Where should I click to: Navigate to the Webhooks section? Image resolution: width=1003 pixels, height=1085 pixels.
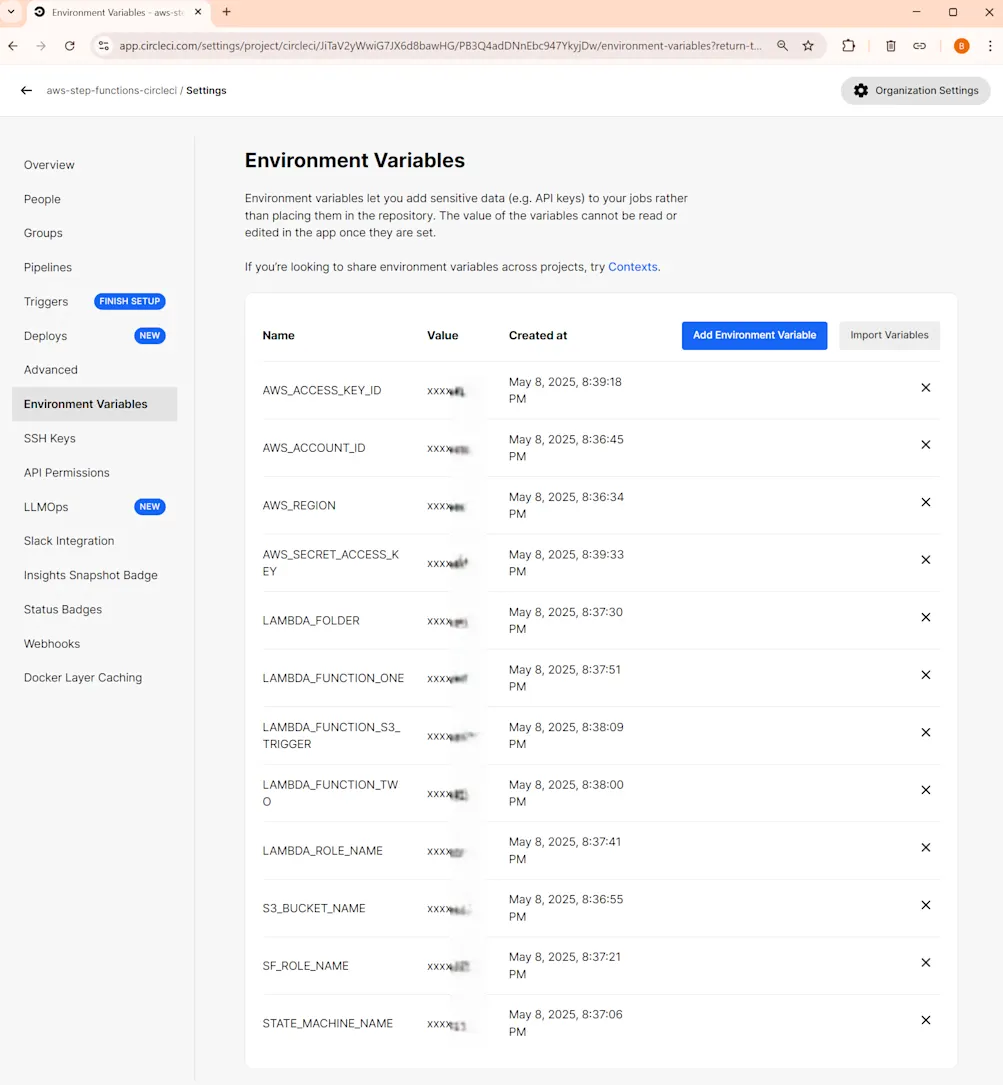51,643
